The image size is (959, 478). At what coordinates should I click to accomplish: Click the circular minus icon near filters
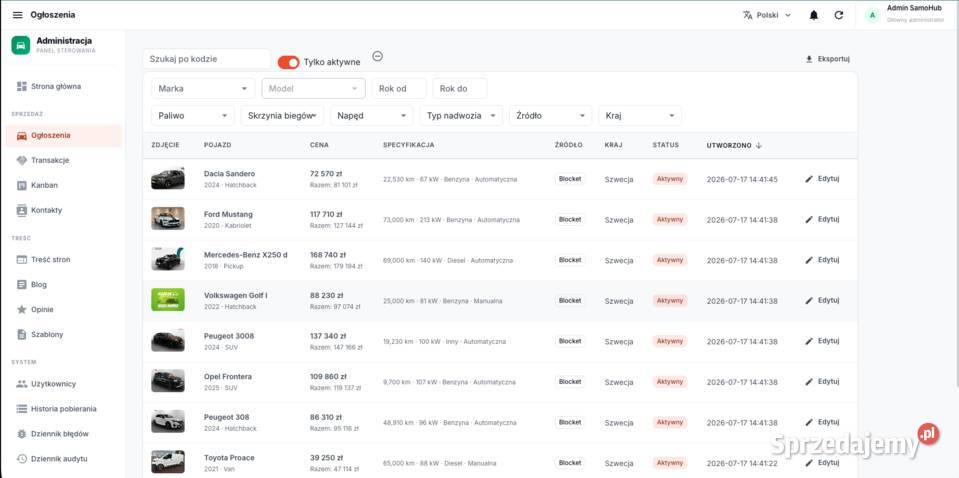tap(377, 57)
